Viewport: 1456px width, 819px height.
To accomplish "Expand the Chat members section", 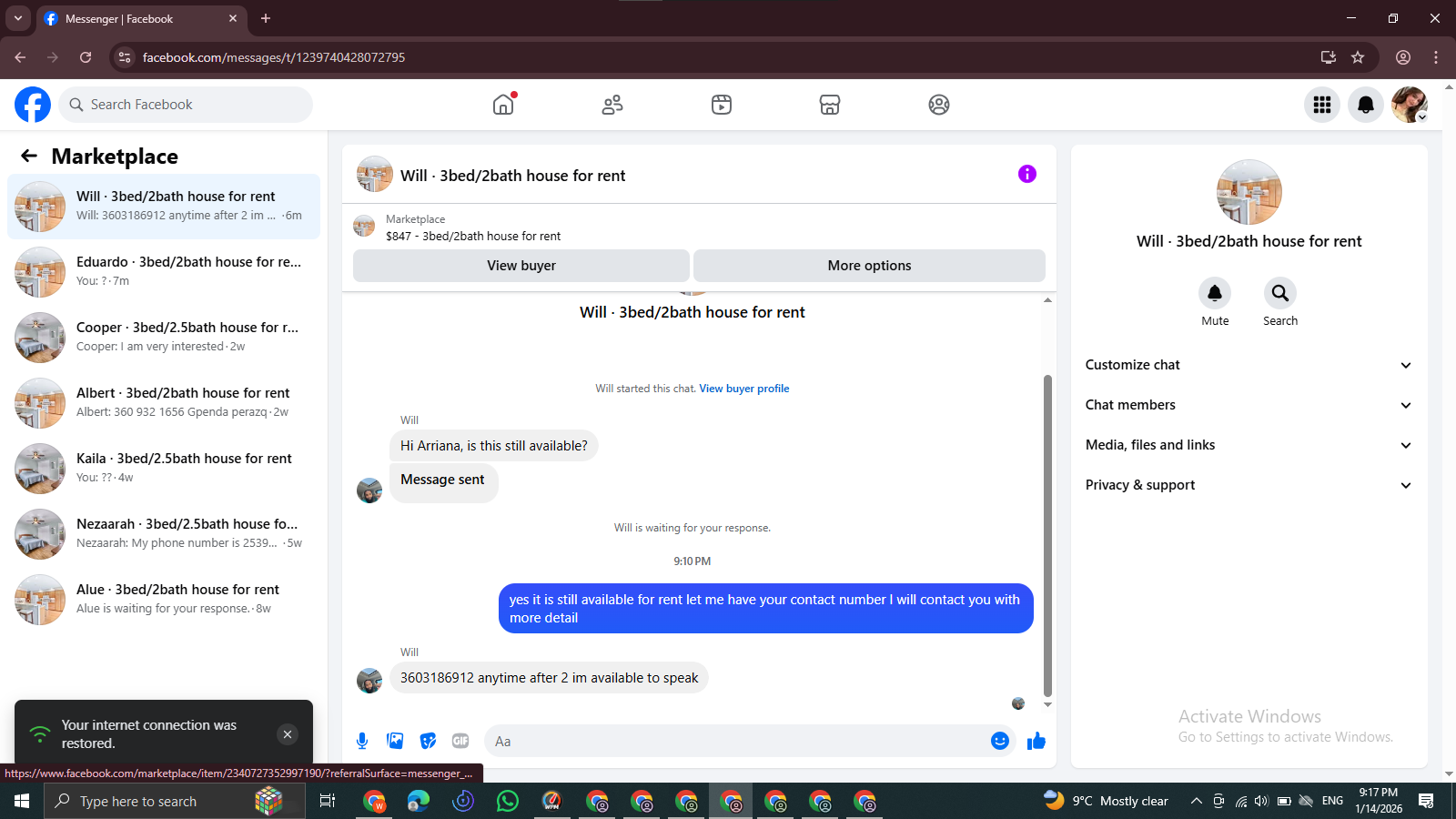I will point(1249,405).
